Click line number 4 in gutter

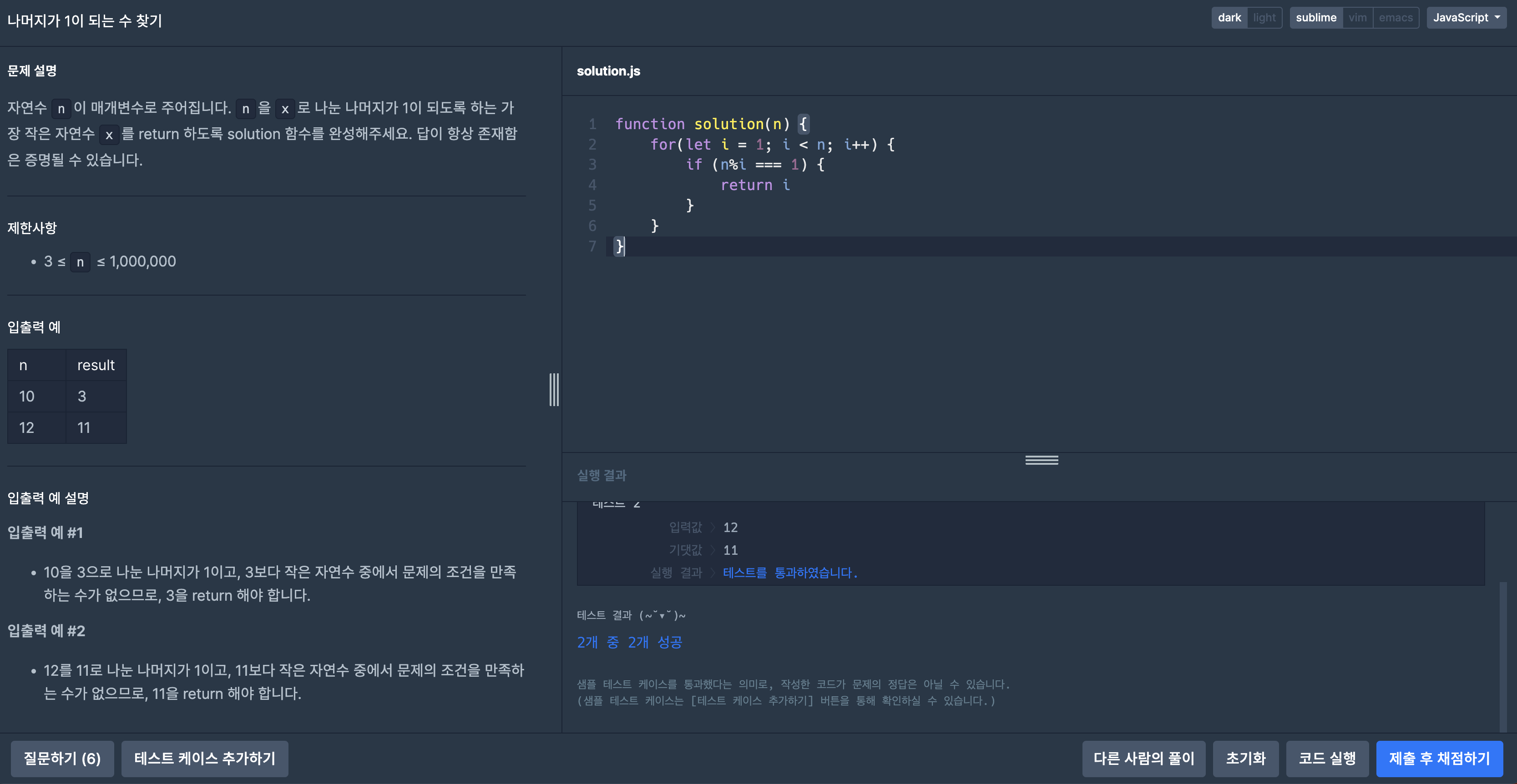click(592, 185)
